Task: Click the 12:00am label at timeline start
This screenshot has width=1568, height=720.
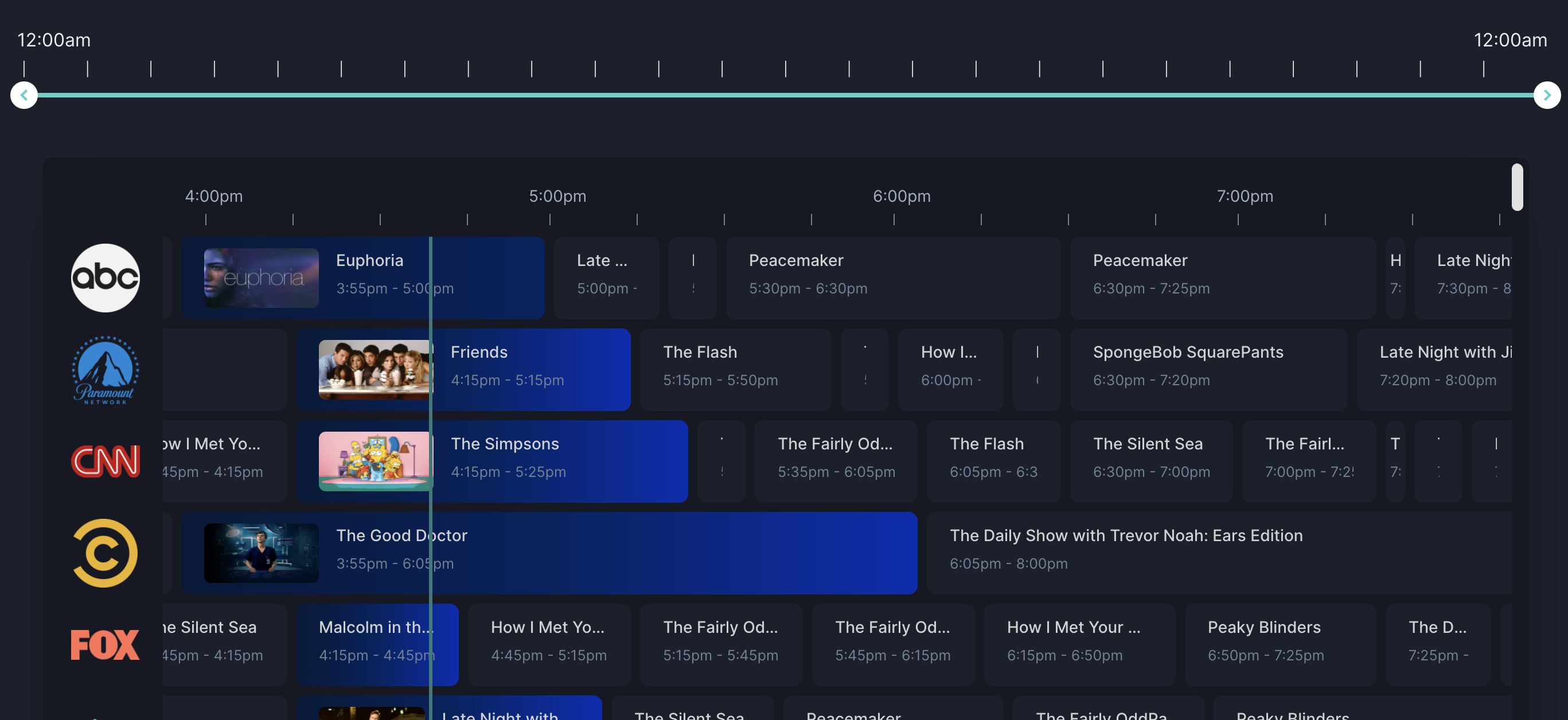Action: (53, 40)
